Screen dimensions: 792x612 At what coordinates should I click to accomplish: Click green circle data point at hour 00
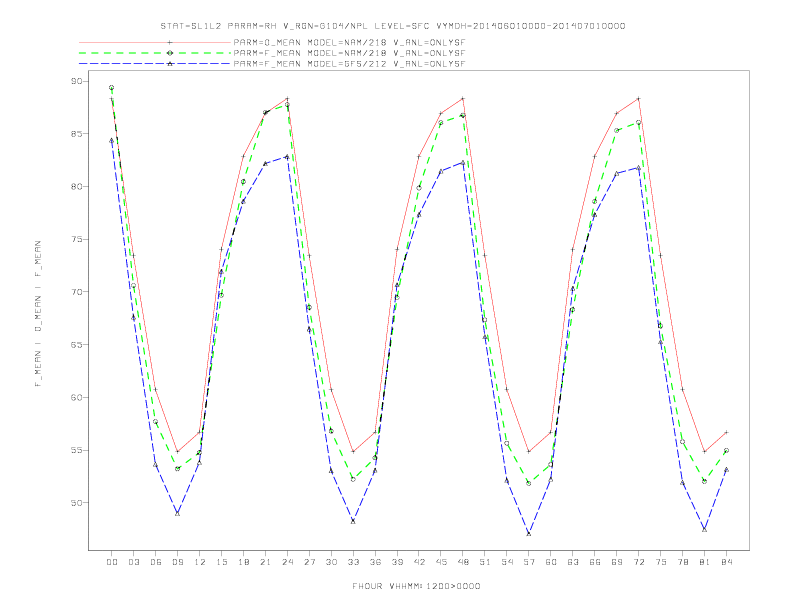pos(112,88)
